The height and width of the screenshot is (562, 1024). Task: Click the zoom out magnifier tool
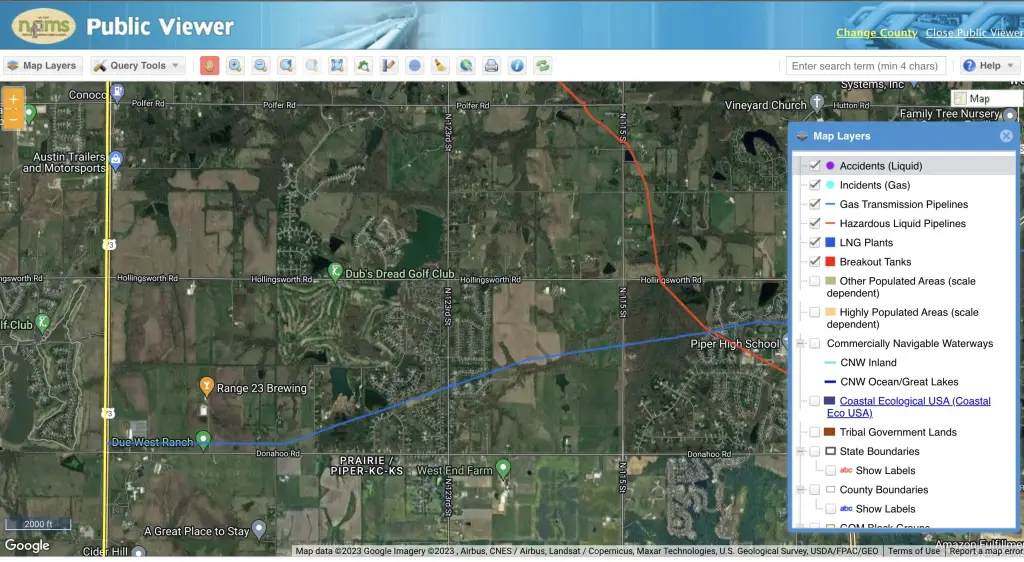pyautogui.click(x=261, y=66)
